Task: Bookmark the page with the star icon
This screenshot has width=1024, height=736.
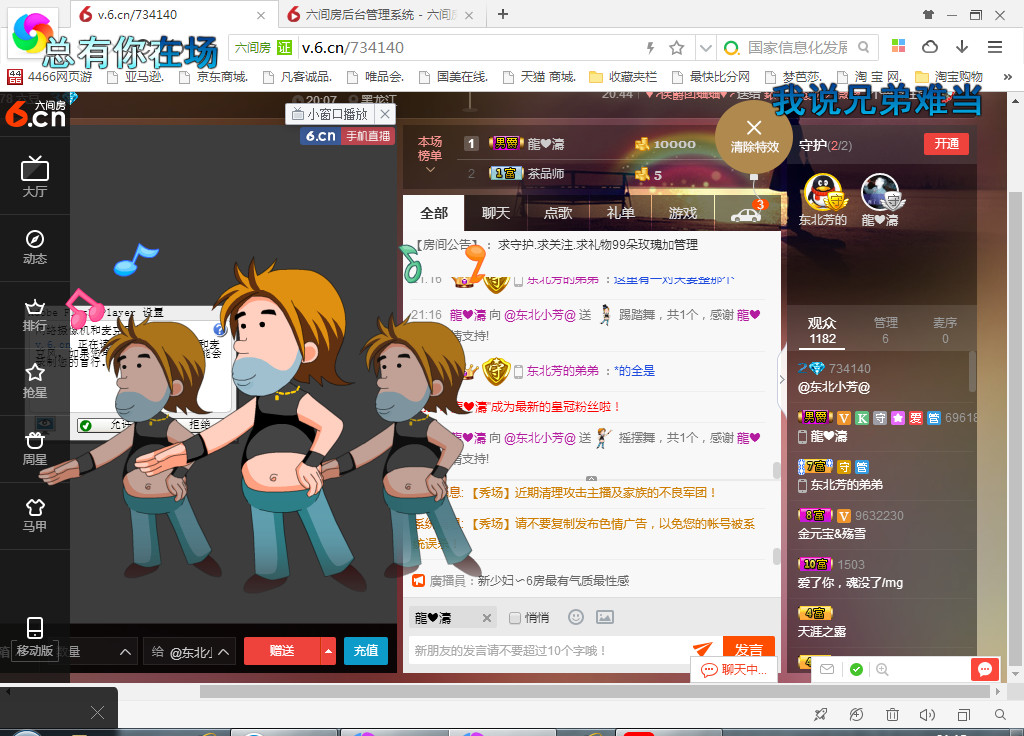Action: [677, 48]
